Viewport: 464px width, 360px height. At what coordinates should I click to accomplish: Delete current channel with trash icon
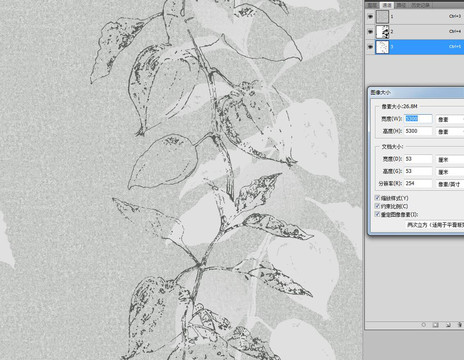click(460, 325)
